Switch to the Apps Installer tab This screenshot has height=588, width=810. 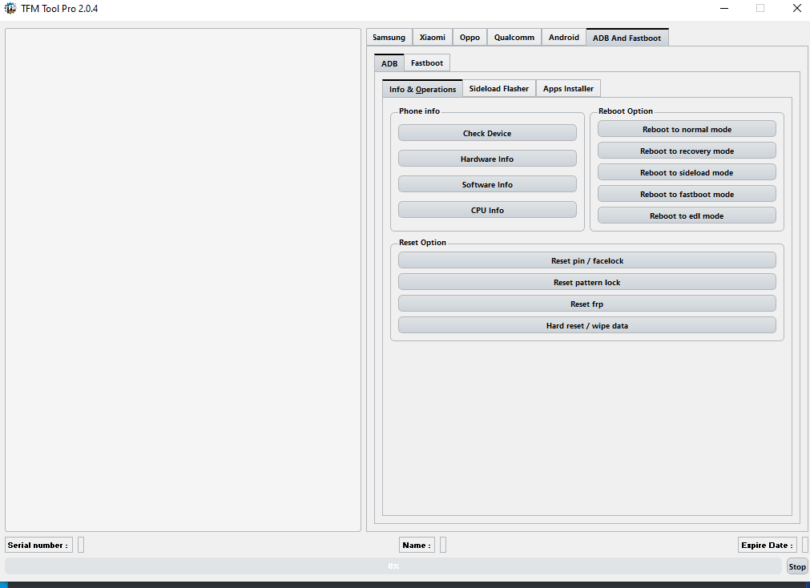coord(568,88)
